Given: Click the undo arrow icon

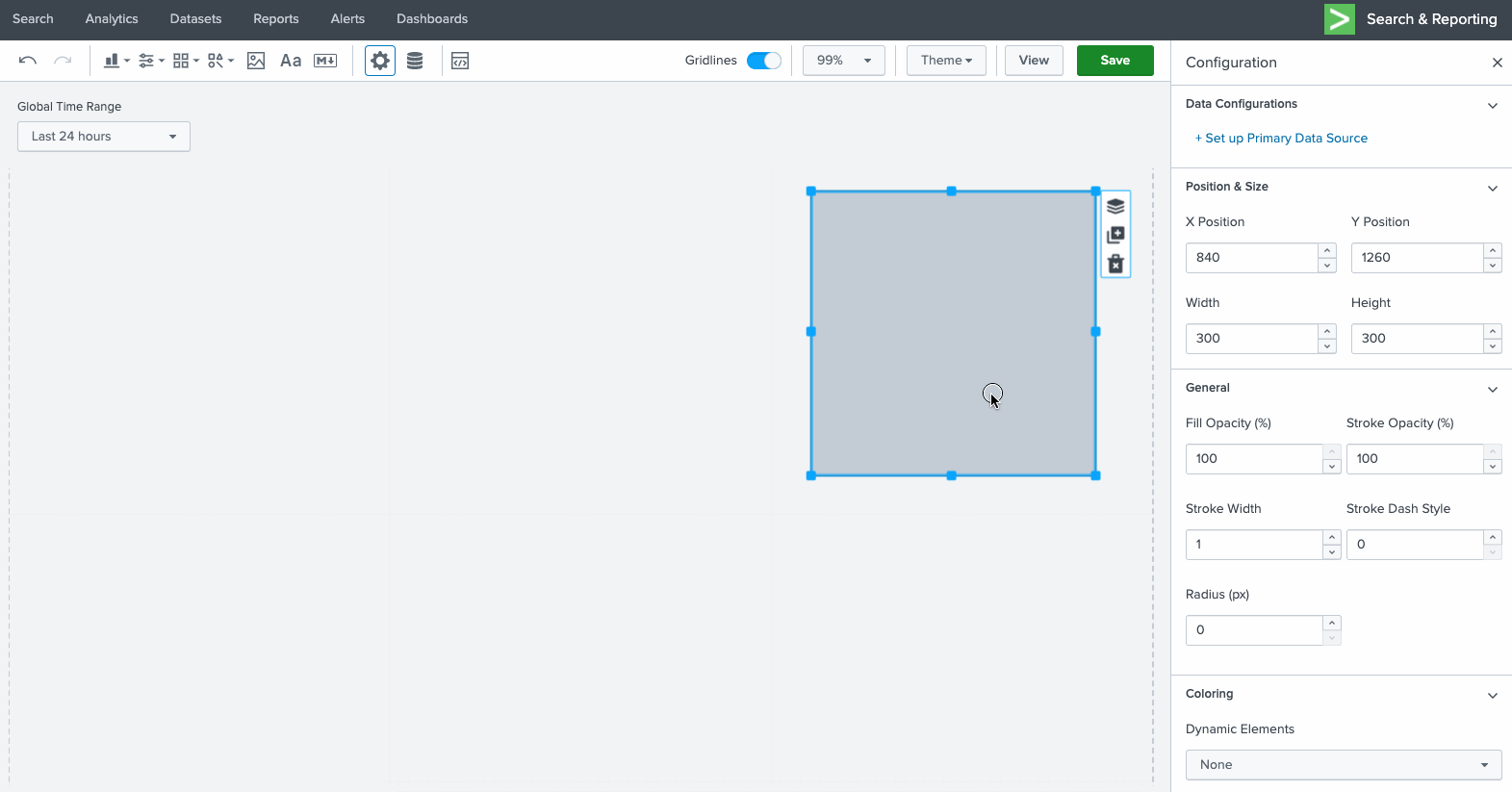Looking at the screenshot, I should [28, 61].
